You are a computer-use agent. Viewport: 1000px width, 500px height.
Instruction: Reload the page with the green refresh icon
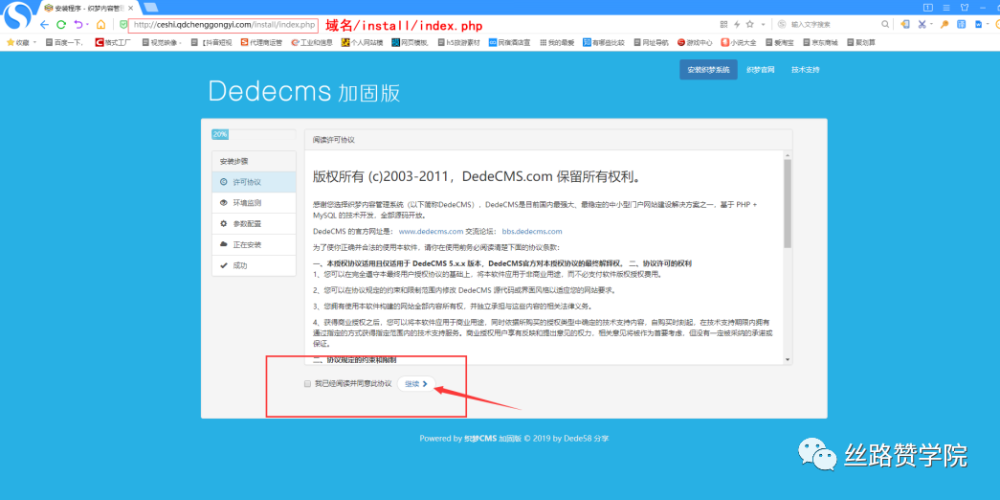61,25
